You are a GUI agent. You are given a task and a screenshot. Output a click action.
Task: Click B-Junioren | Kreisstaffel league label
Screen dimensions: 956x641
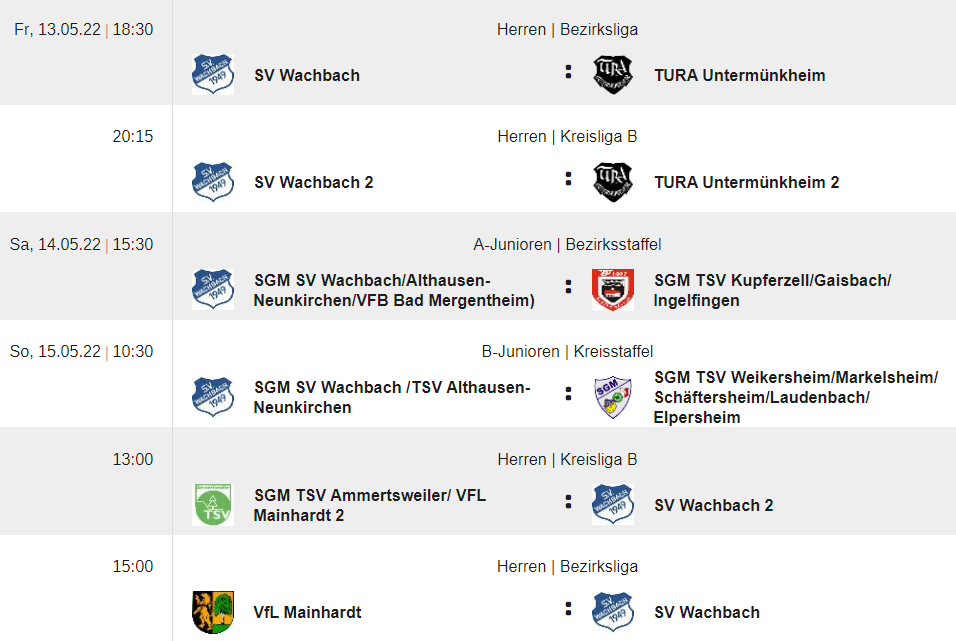pyautogui.click(x=567, y=351)
